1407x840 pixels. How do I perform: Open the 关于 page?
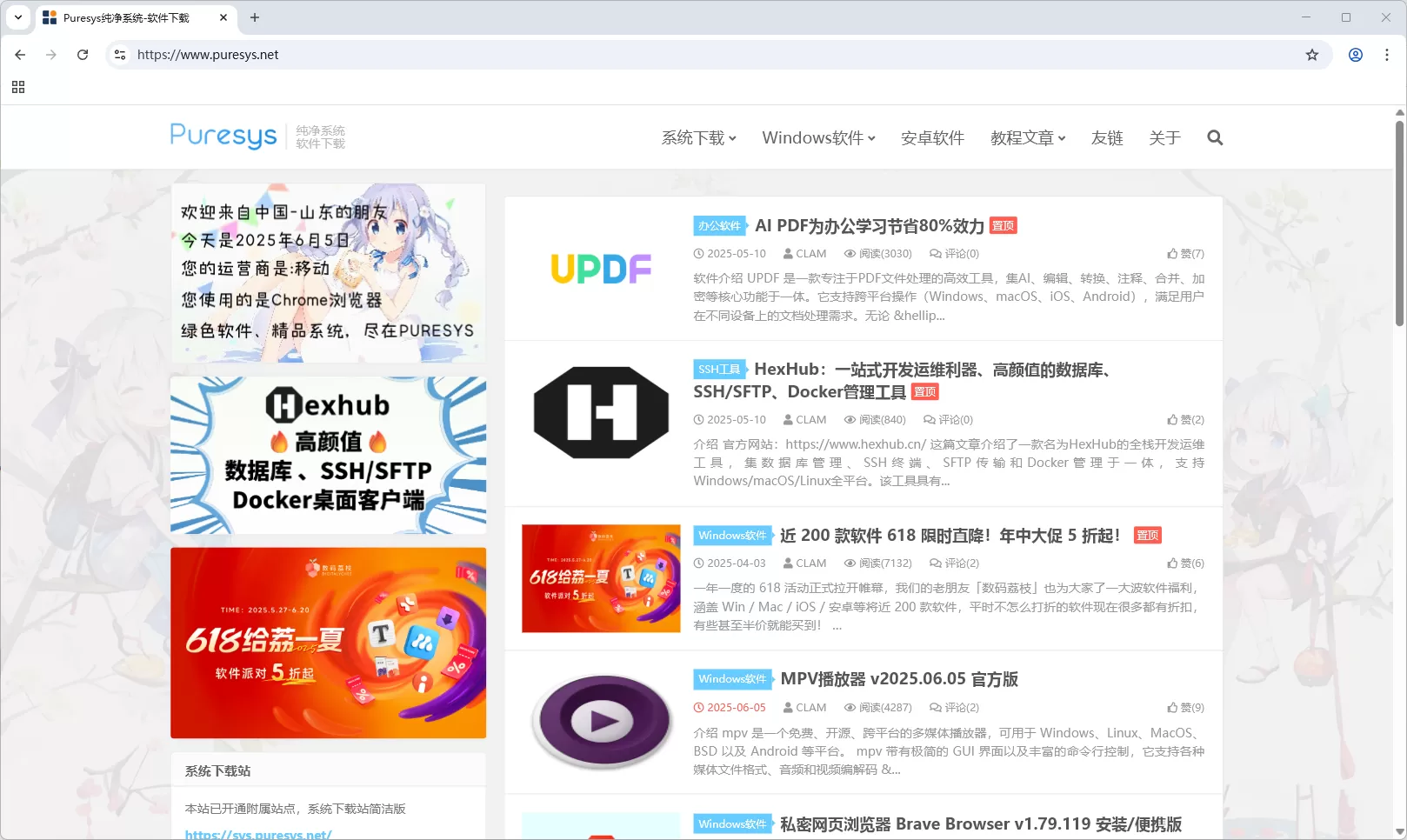click(1165, 137)
